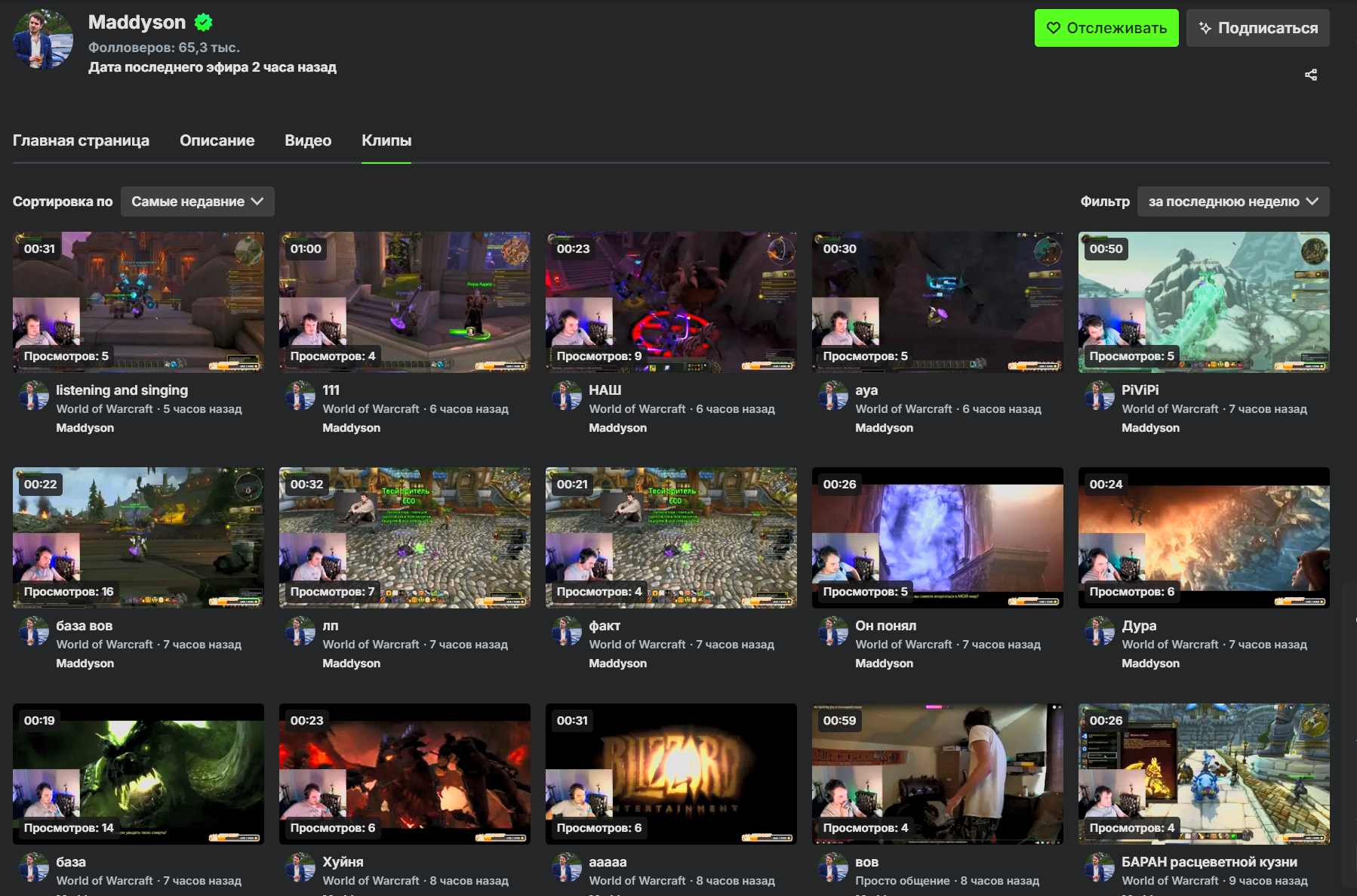The width and height of the screenshot is (1357, 896).
Task: Click the channel avatar beside 'БАРАН расцветной кузни'
Action: pyautogui.click(x=1099, y=867)
